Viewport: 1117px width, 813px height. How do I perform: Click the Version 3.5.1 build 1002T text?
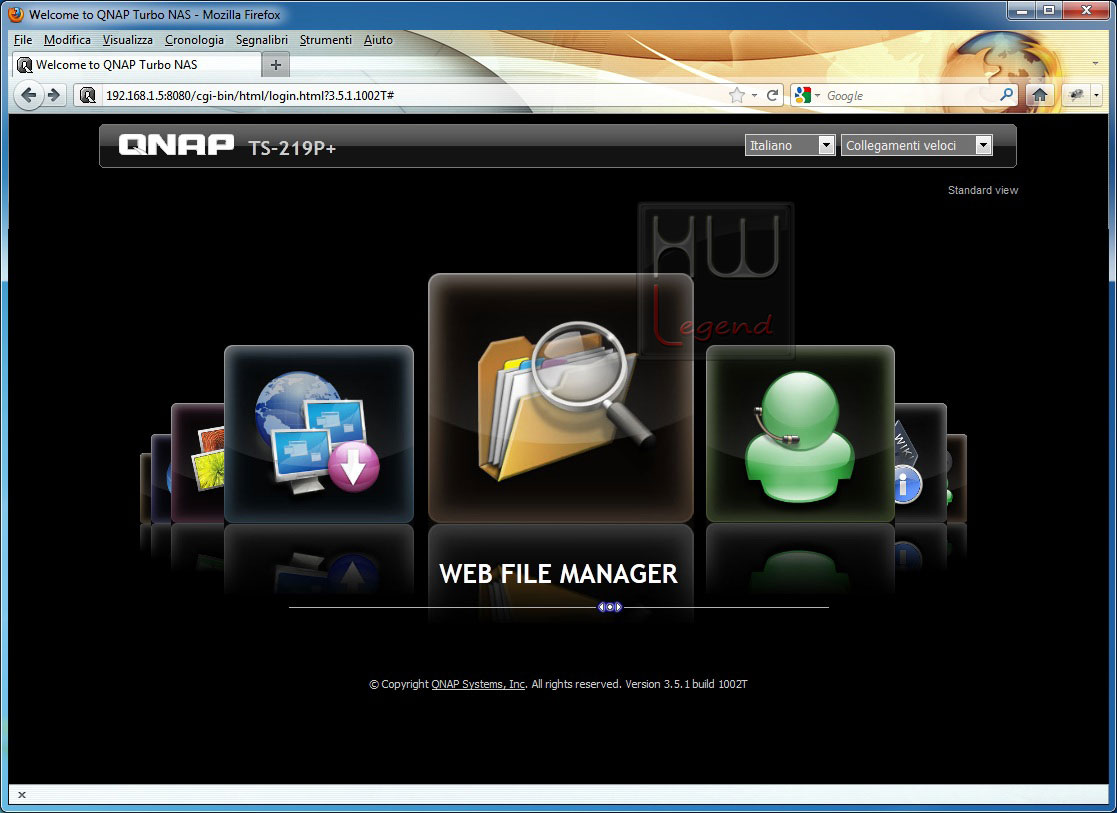[686, 684]
